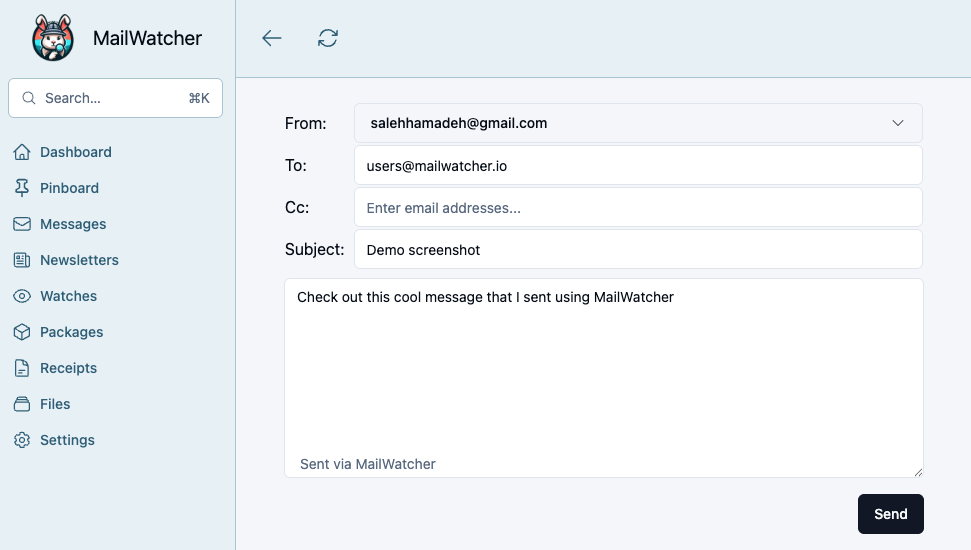The width and height of the screenshot is (971, 550).
Task: Click the To recipient field
Action: 638,165
